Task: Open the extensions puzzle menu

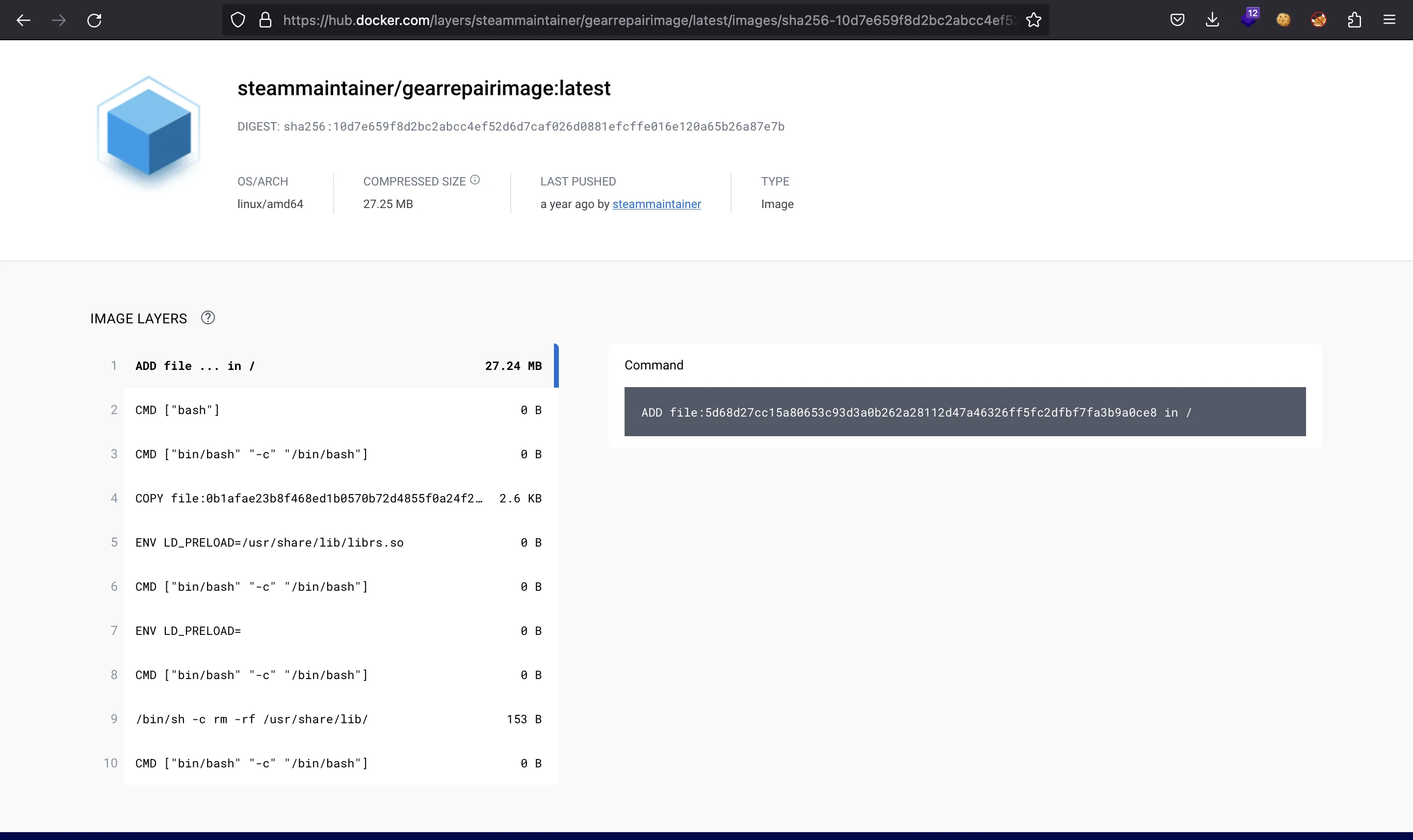Action: tap(1354, 21)
